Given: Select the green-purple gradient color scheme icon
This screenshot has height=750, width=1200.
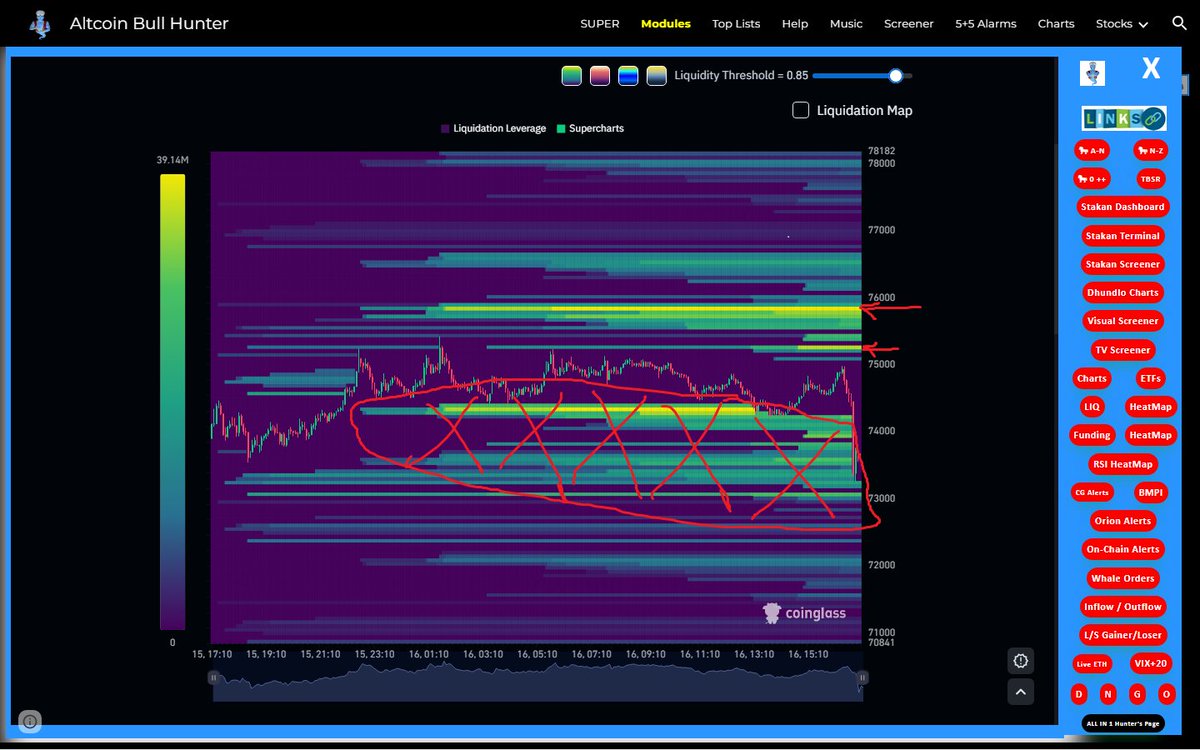Looking at the screenshot, I should [x=571, y=75].
